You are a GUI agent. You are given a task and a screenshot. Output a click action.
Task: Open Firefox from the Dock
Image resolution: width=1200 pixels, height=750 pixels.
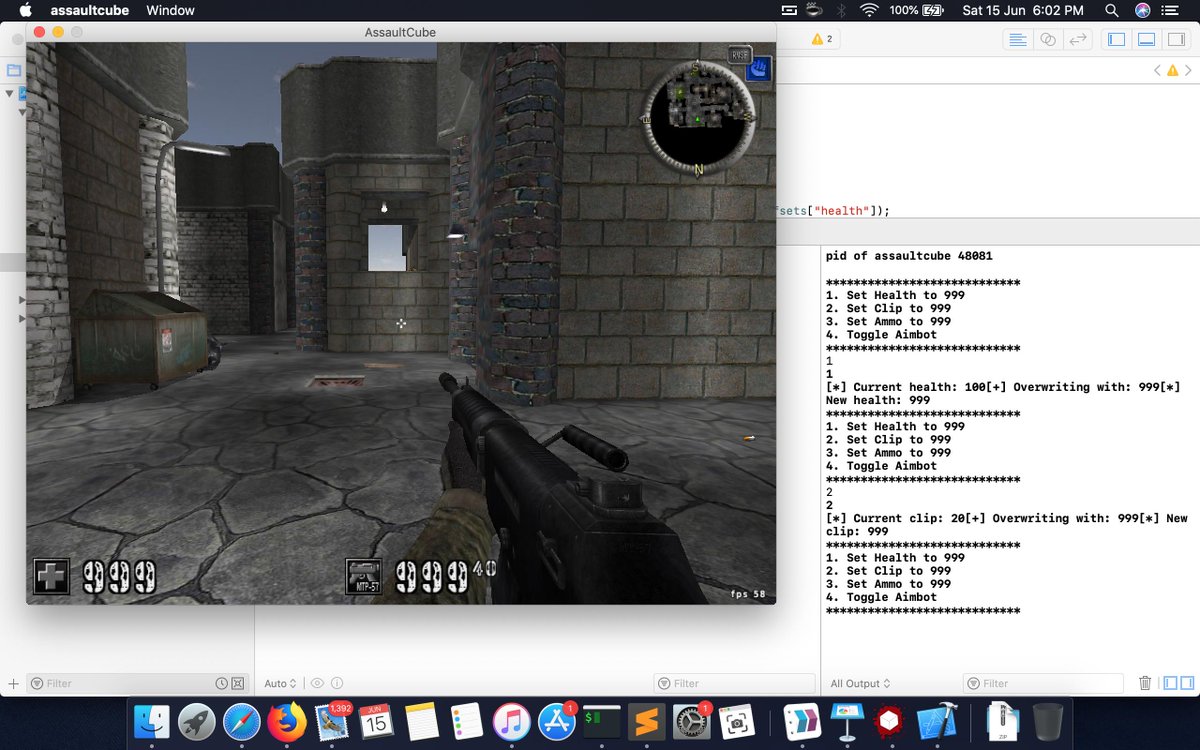point(287,721)
